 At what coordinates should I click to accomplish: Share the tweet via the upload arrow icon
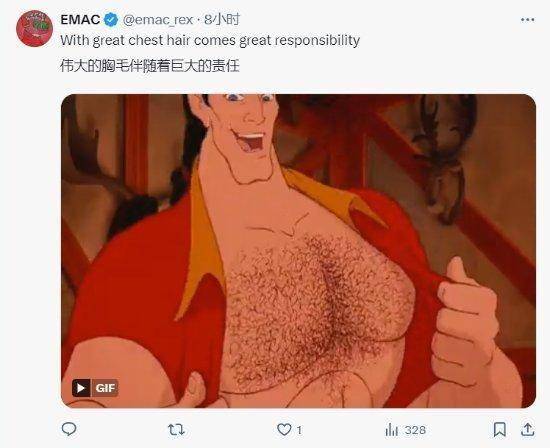[x=527, y=429]
